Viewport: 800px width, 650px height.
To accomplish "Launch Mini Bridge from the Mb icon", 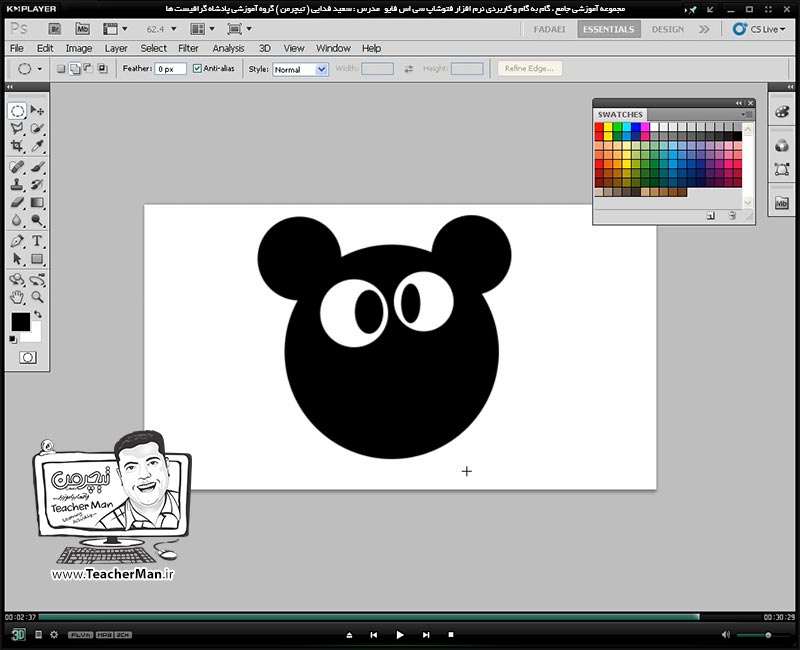I will pos(82,29).
